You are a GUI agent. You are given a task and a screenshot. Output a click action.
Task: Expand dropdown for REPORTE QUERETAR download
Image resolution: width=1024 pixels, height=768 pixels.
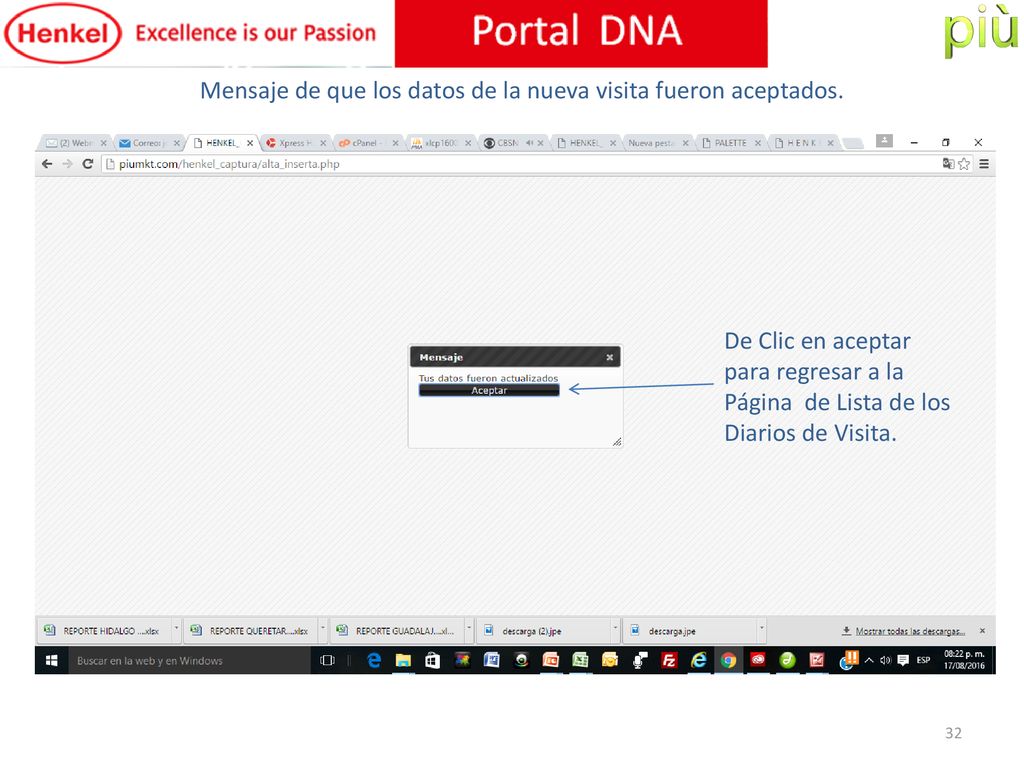pyautogui.click(x=322, y=630)
